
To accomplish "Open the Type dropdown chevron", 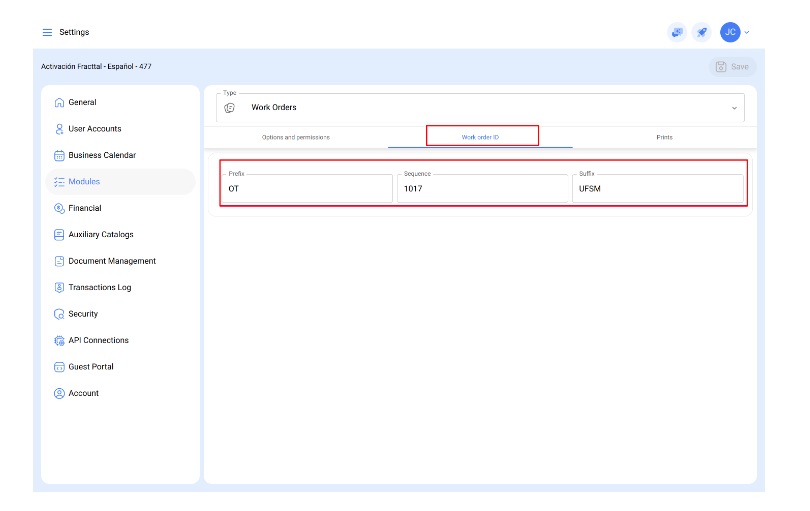I will tap(733, 108).
